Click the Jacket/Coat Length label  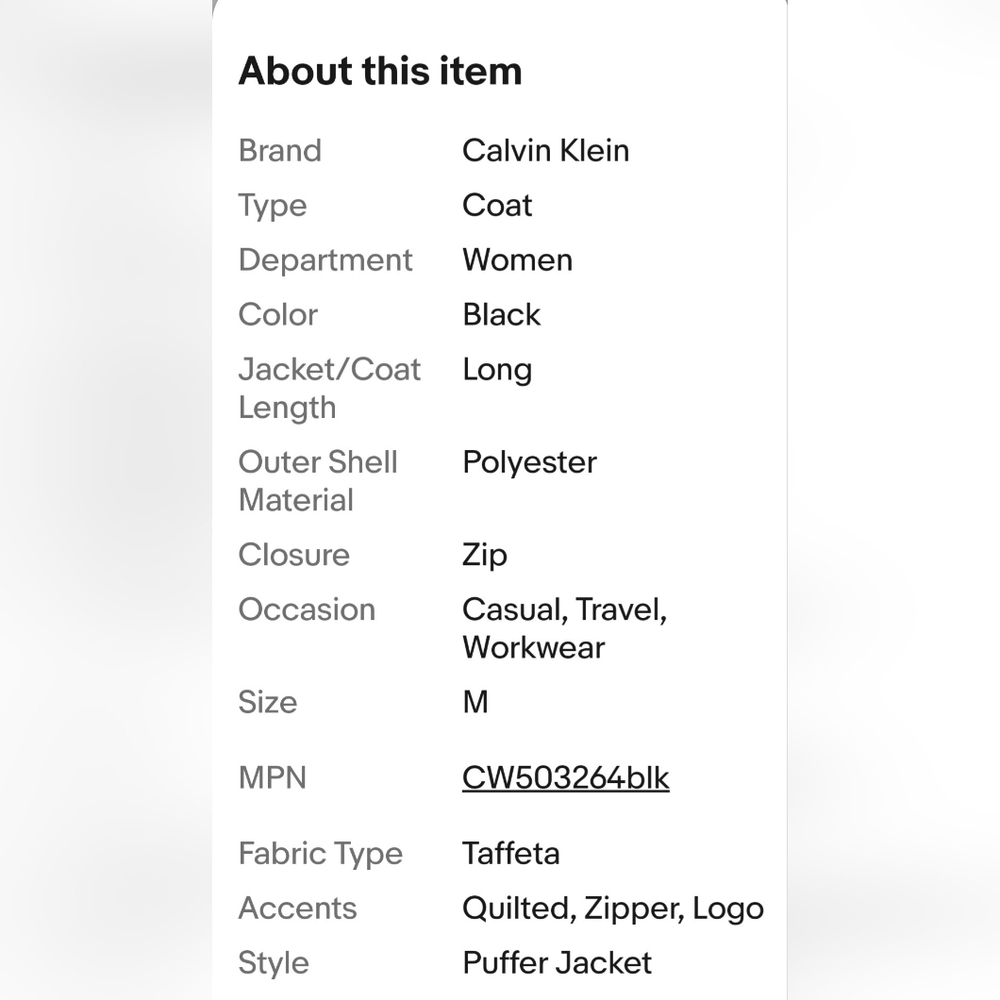click(x=330, y=388)
